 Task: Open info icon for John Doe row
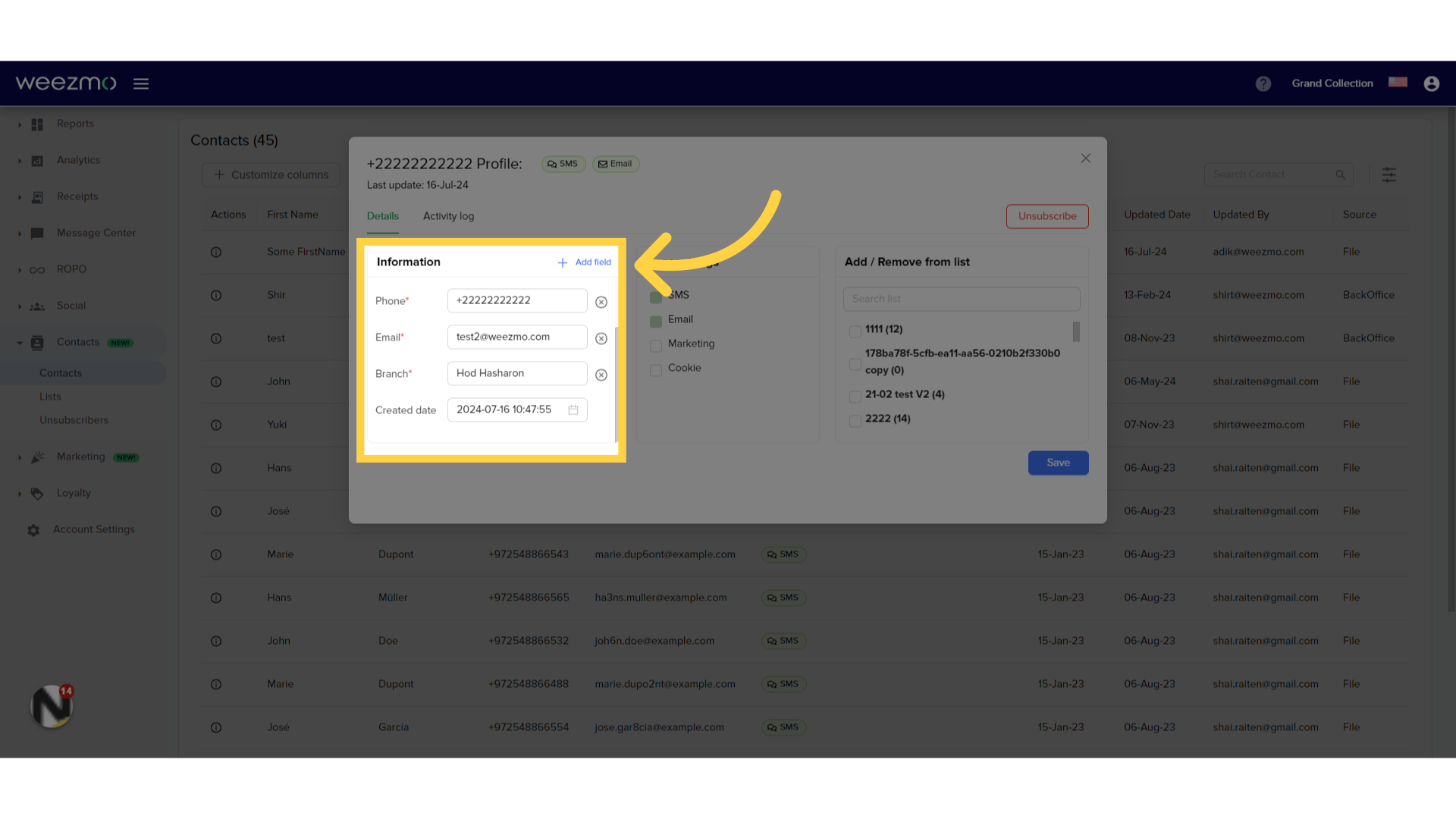point(216,641)
